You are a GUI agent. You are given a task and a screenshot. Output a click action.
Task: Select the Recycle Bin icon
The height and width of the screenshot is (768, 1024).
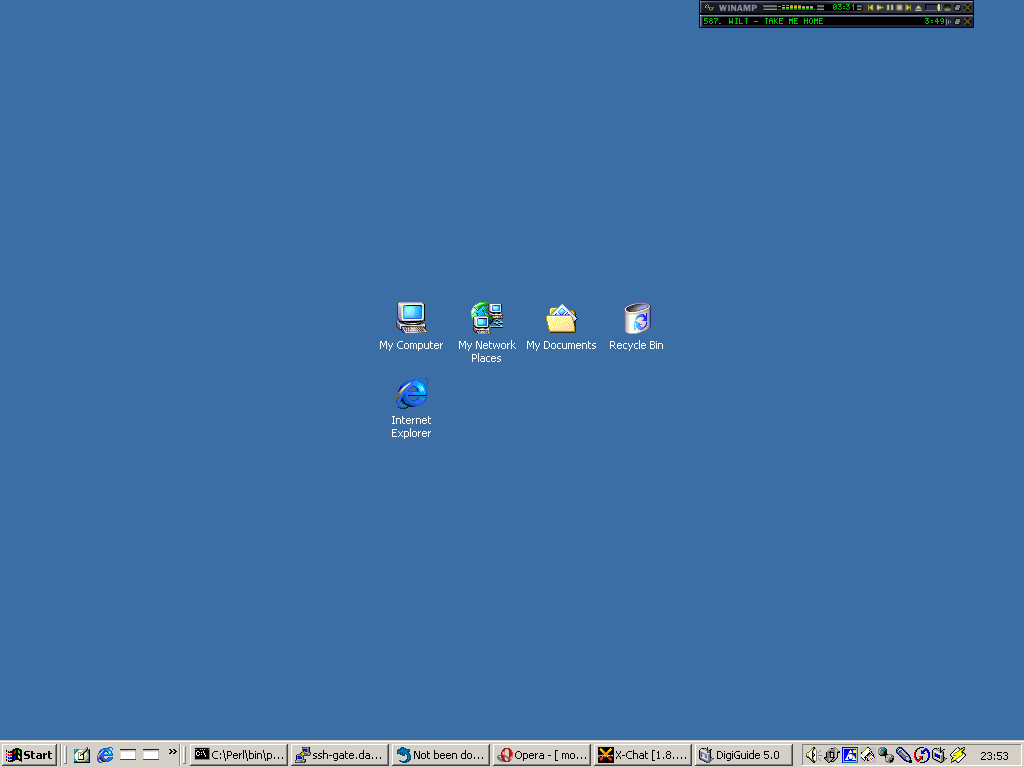(x=636, y=318)
